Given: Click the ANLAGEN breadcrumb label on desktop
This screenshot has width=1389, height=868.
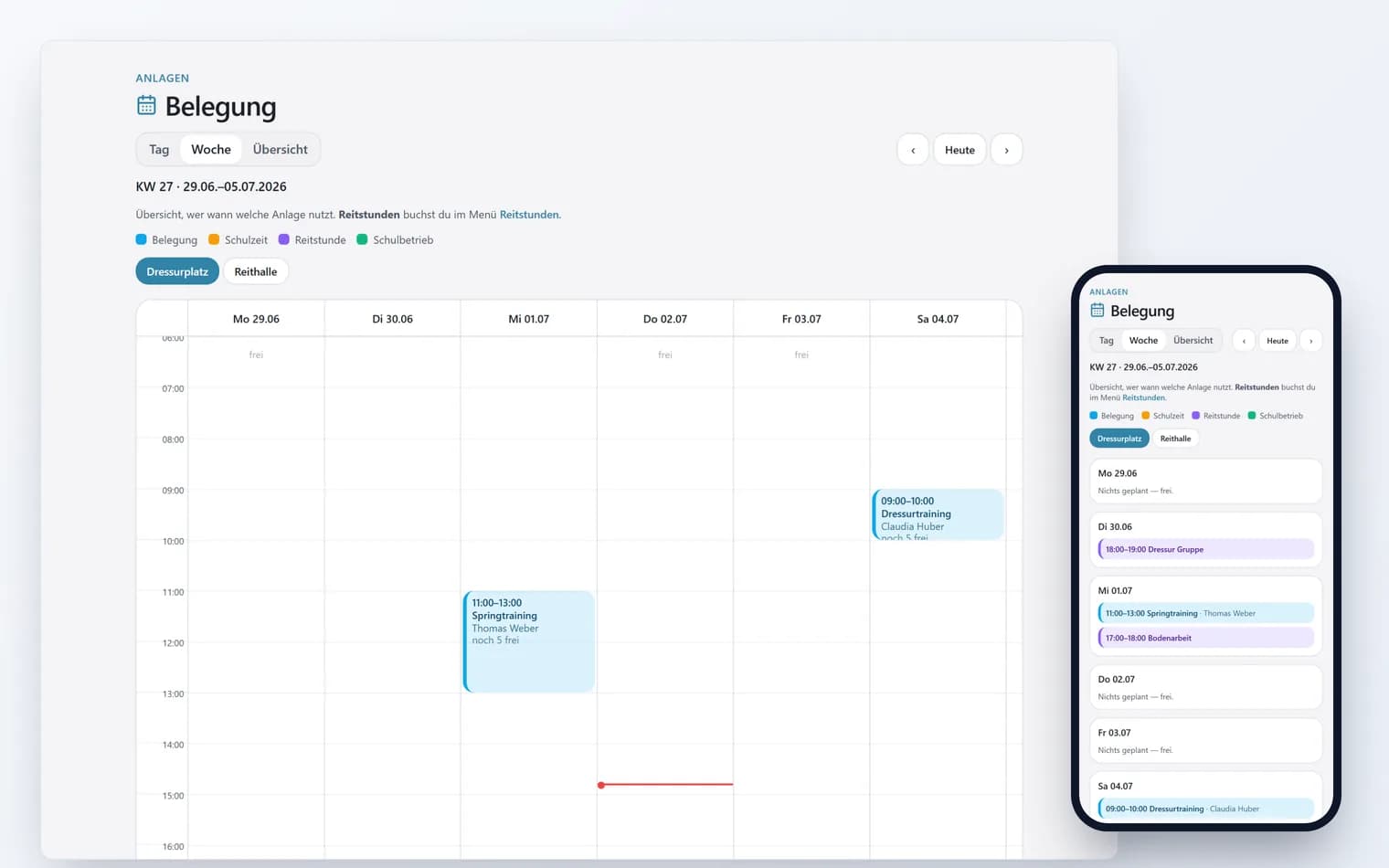Looking at the screenshot, I should pyautogui.click(x=163, y=79).
